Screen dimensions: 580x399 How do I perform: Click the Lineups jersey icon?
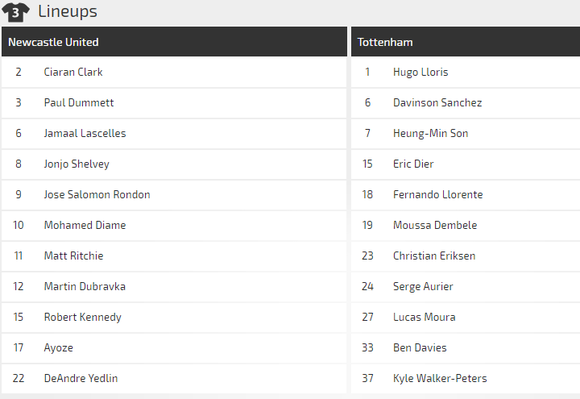tap(16, 12)
